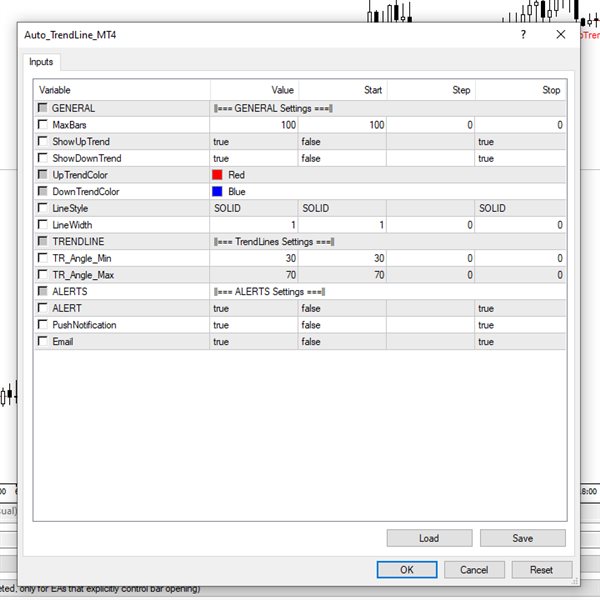The image size is (600, 600).
Task: Tick the TR_Angle_Min checkbox
Action: coord(42,258)
